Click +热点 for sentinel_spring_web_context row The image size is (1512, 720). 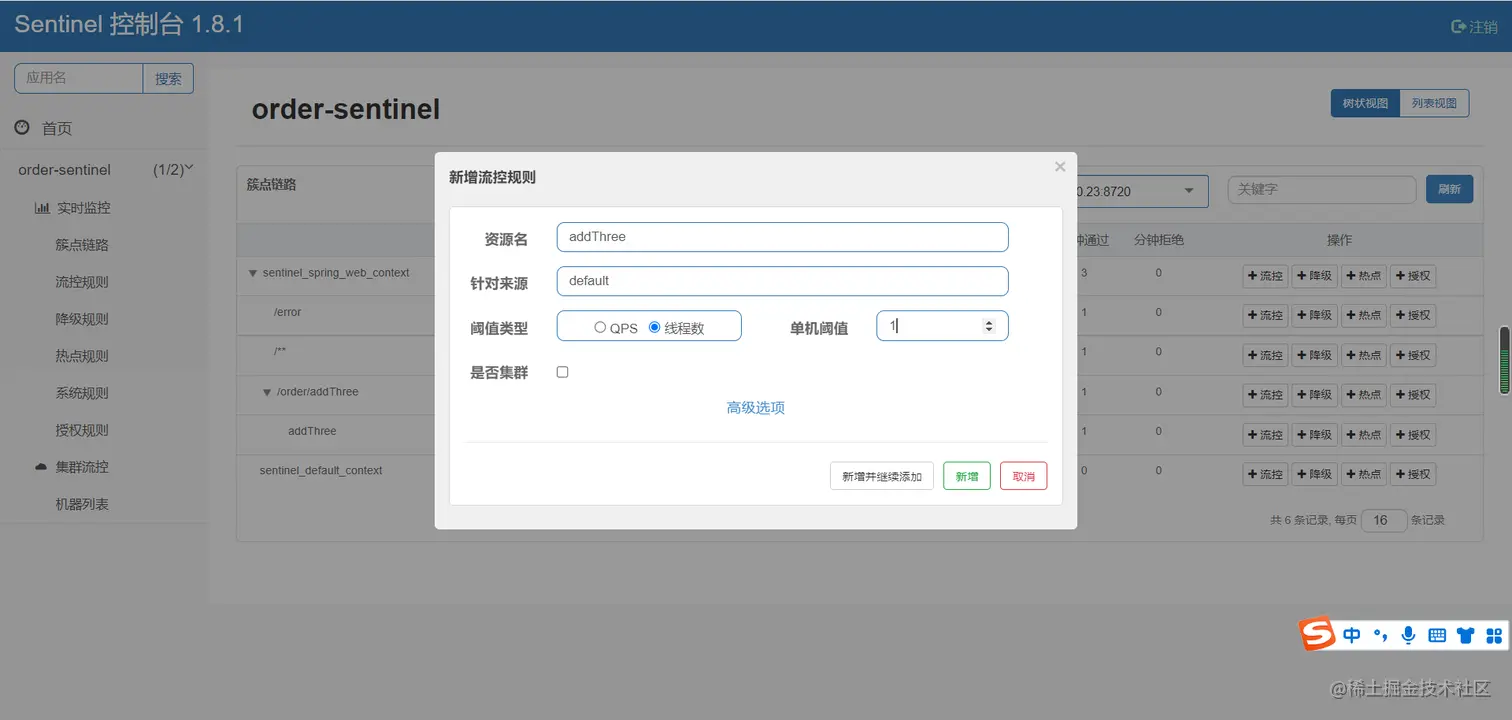pos(1363,276)
